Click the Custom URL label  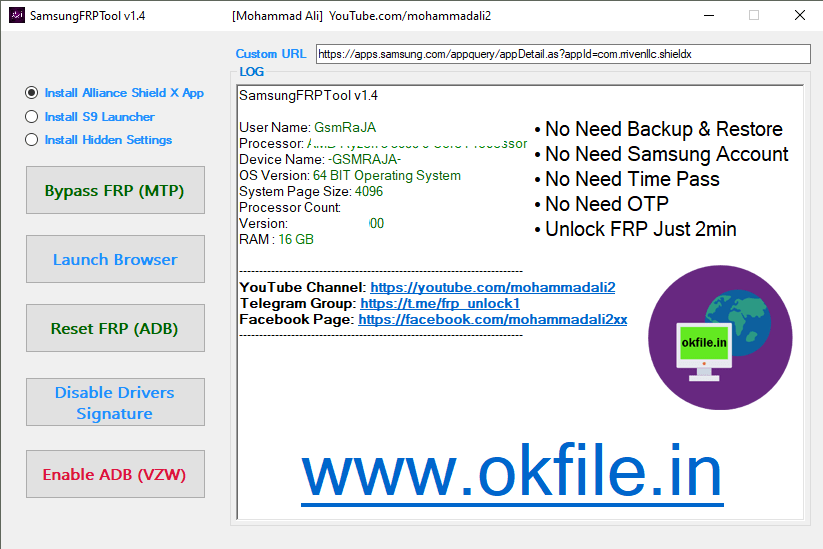[x=271, y=54]
